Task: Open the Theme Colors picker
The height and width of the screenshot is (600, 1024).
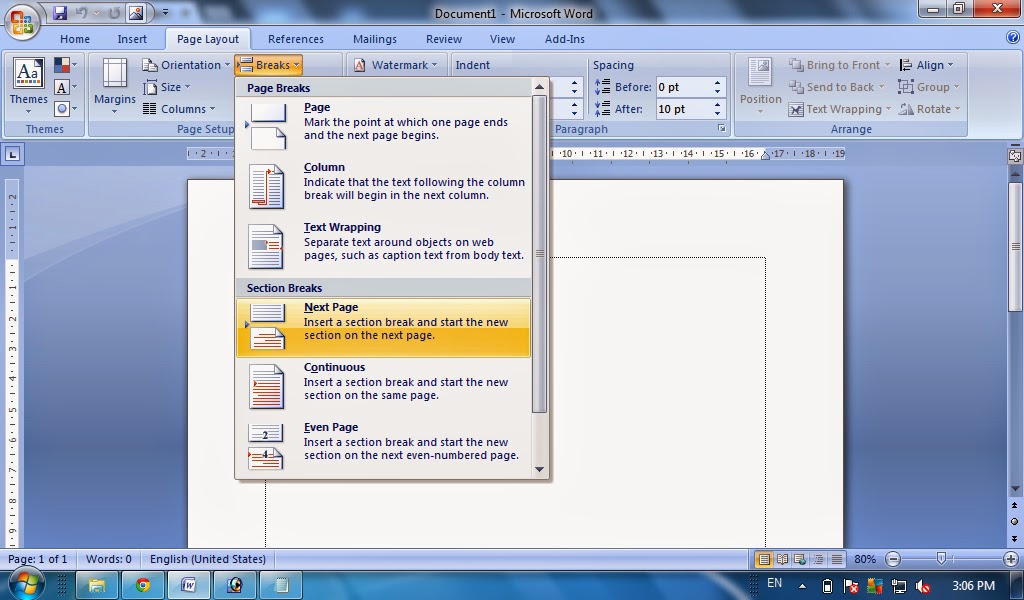Action: (63, 66)
